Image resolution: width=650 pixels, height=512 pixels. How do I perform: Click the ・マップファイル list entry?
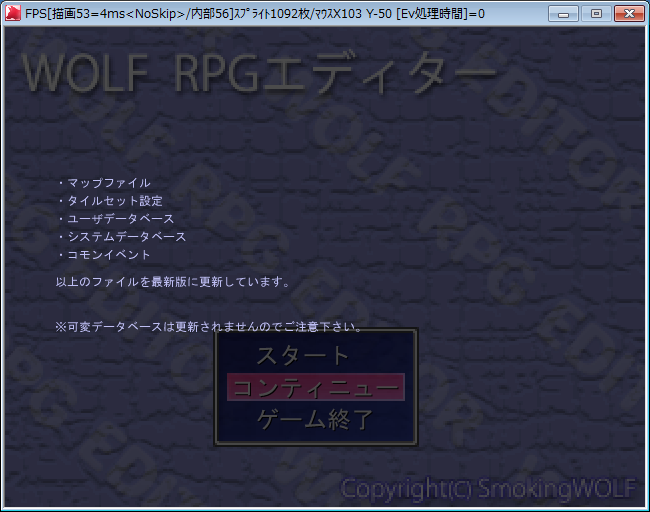(x=104, y=183)
